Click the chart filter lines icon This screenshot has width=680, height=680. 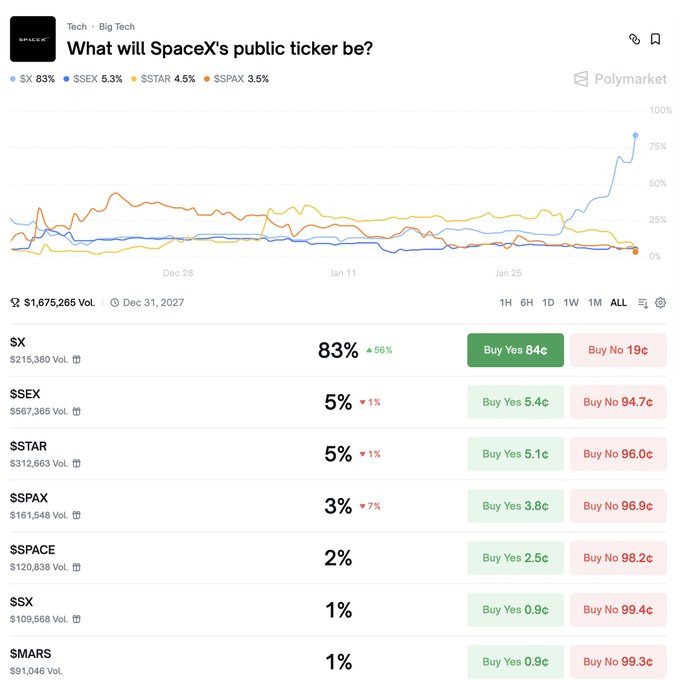point(643,302)
